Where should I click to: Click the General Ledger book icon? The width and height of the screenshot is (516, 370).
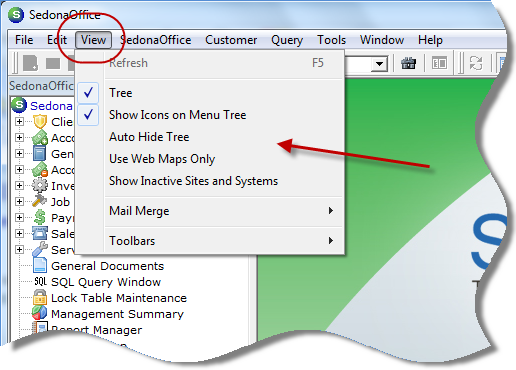[40, 154]
